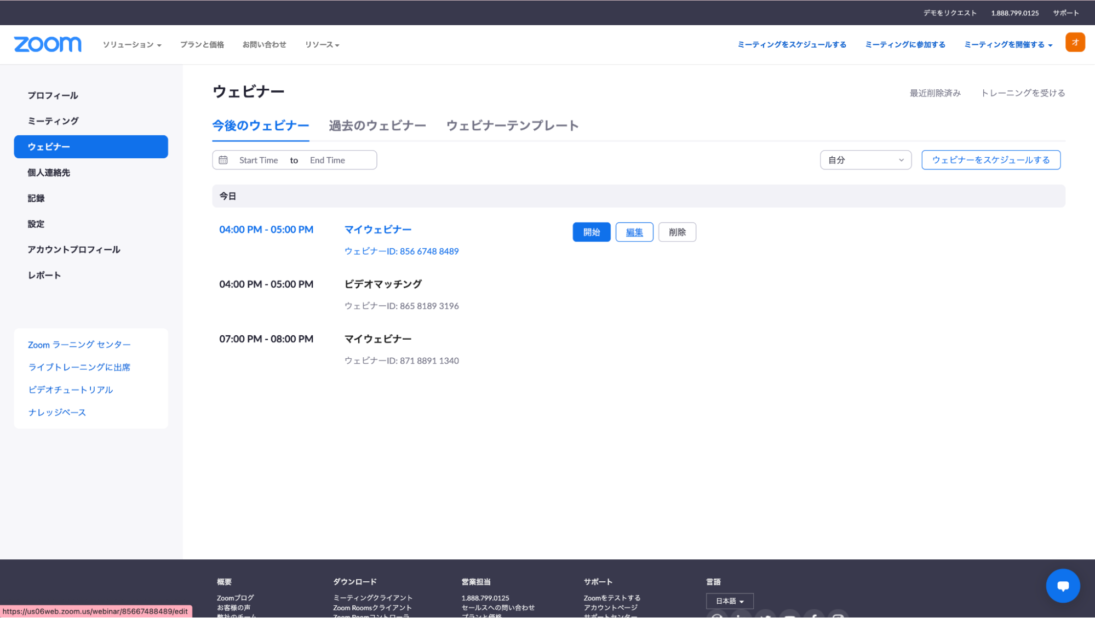Open Zoom ラーニング センター link
The width and height of the screenshot is (1095, 618).
coord(80,344)
